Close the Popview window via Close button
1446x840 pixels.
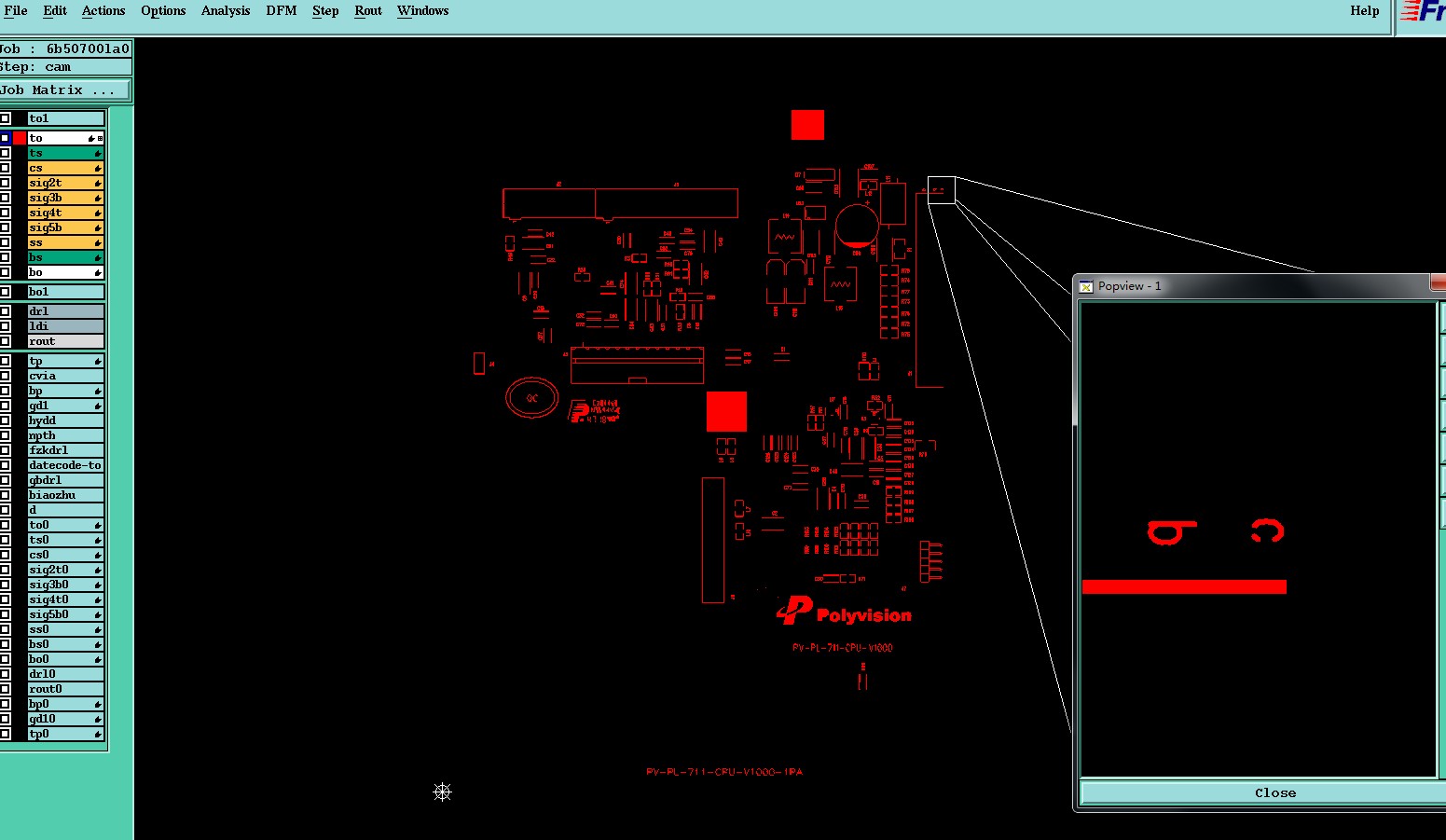1274,793
